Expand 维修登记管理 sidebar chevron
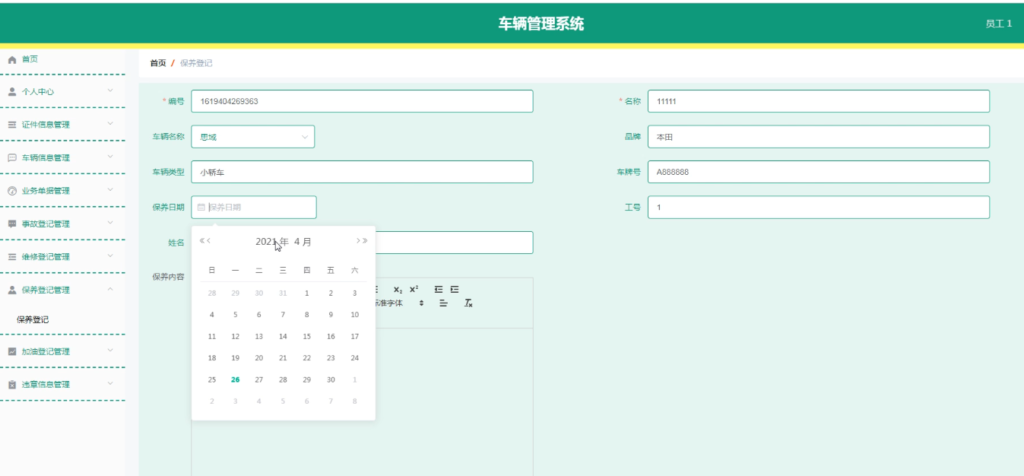This screenshot has height=476, width=1024. click(x=110, y=256)
